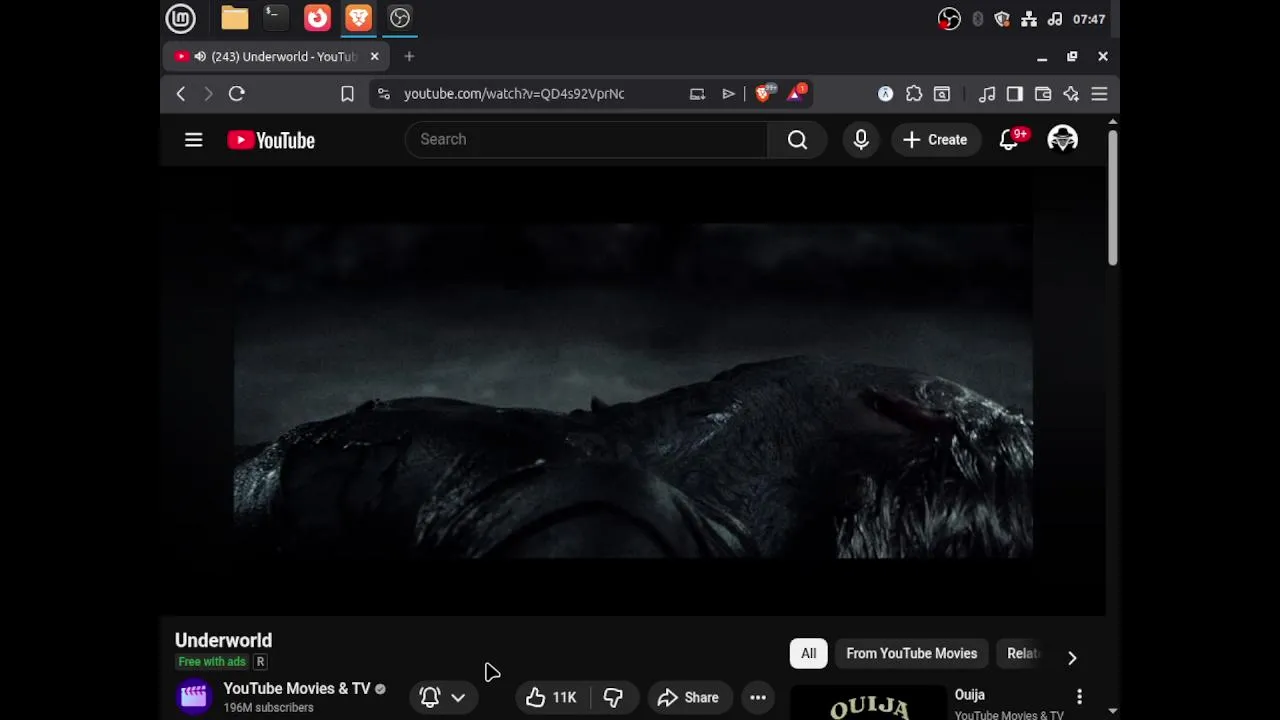
Task: Open Brave playlist arrow icon
Action: click(x=728, y=94)
